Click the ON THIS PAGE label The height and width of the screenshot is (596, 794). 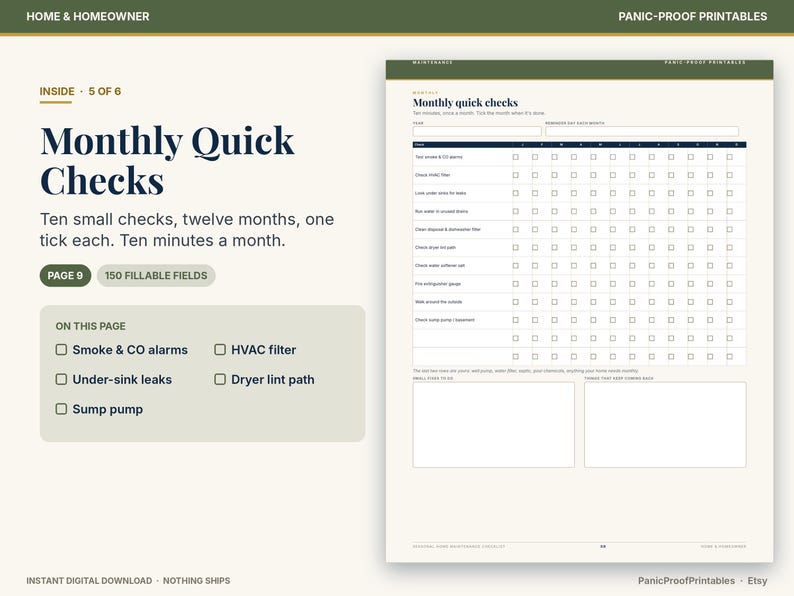(91, 326)
